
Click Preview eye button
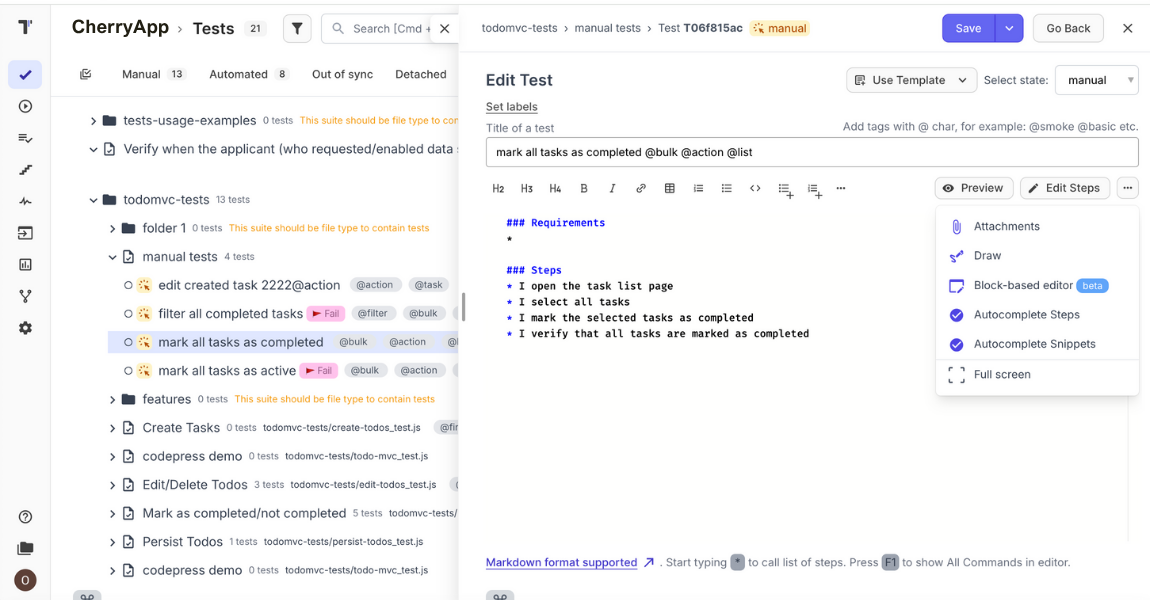973,188
